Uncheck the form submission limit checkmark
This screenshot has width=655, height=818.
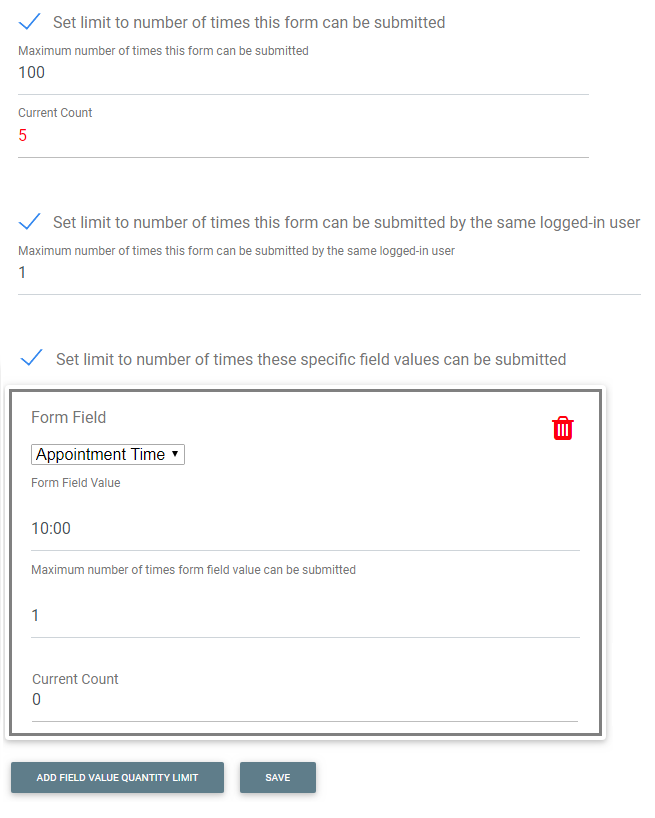click(29, 22)
